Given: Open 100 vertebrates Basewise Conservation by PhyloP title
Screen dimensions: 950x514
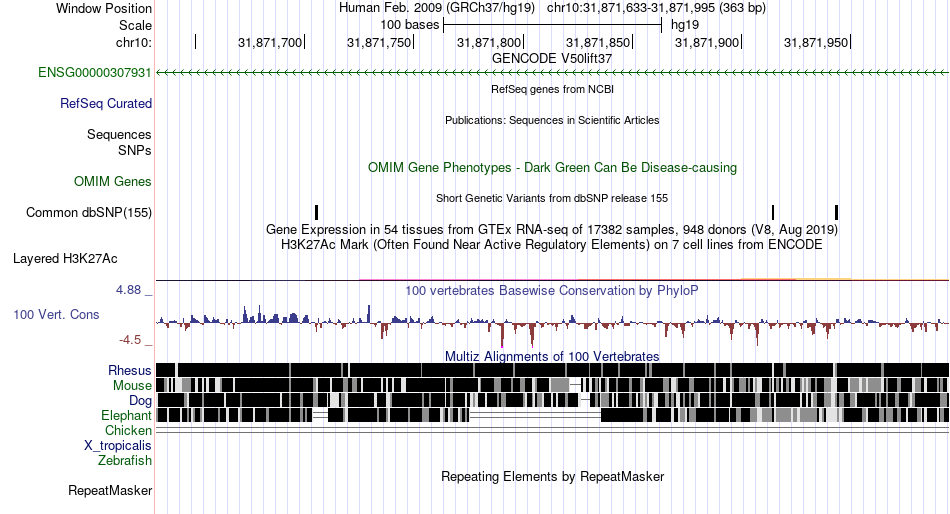Looking at the screenshot, I should [x=552, y=291].
